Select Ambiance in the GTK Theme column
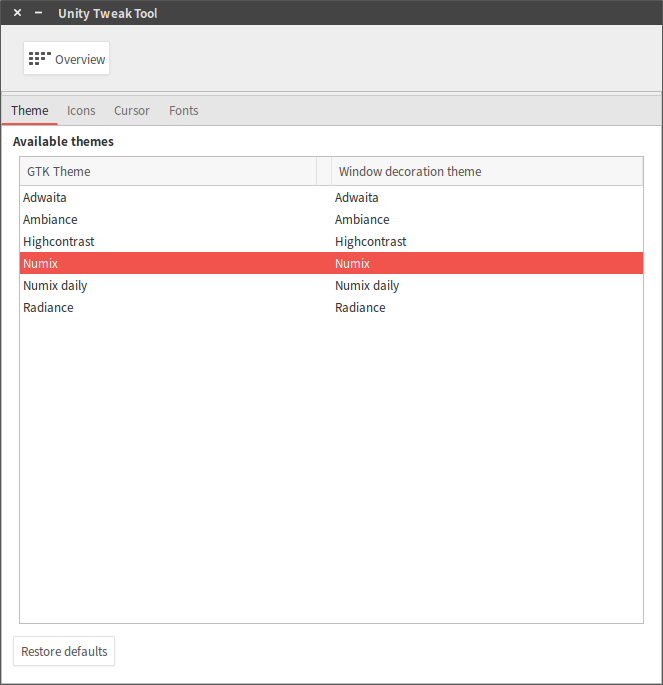This screenshot has height=685, width=663. coord(50,219)
